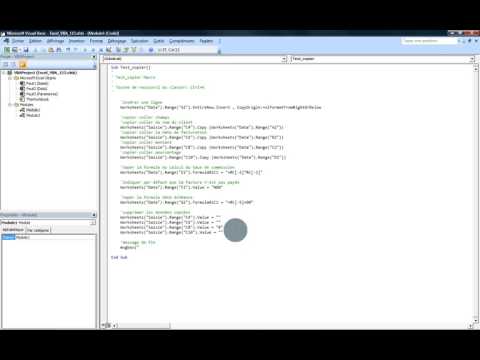Screen dimensions: 480x360
Task: Run the macro with the play icon
Action: (x=85, y=50)
